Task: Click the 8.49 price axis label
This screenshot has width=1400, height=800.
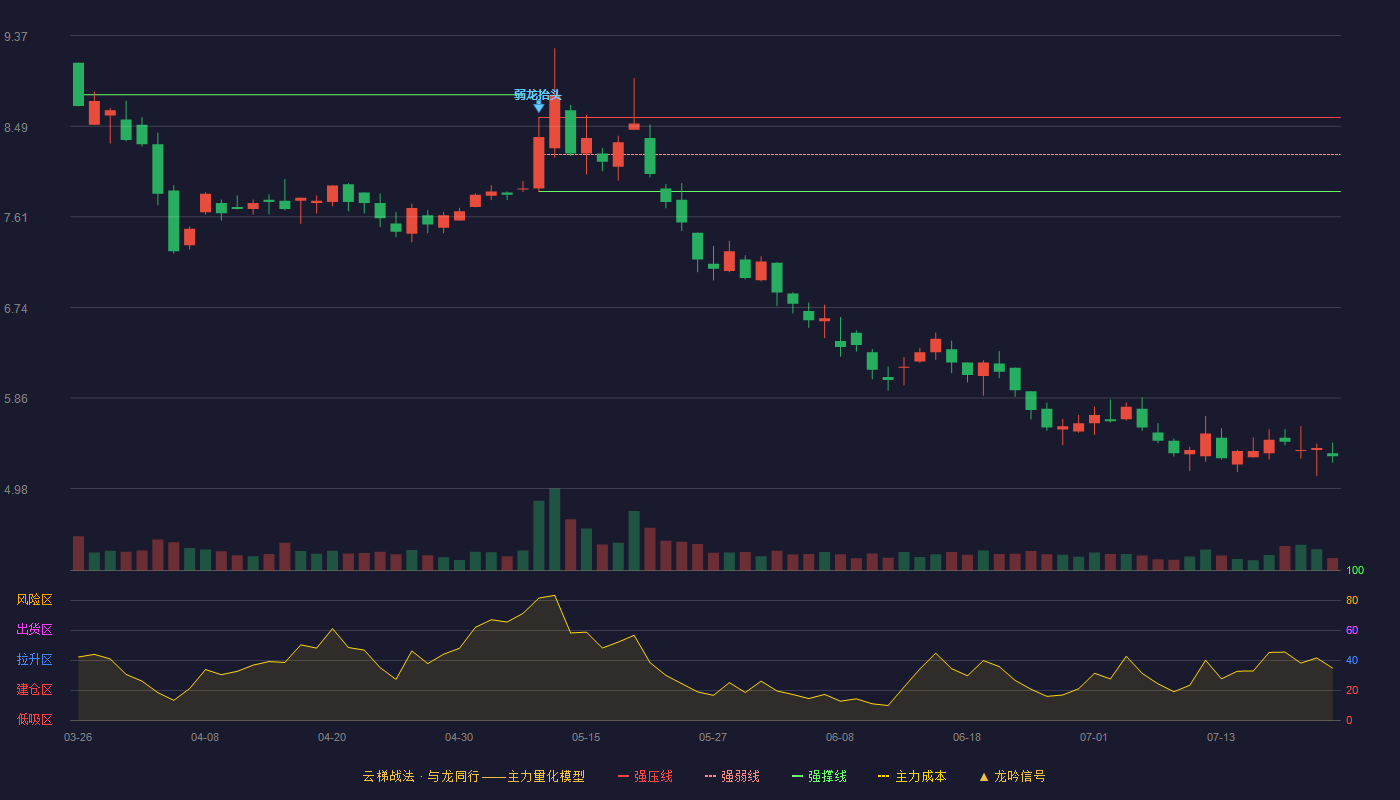Action: click(x=16, y=128)
